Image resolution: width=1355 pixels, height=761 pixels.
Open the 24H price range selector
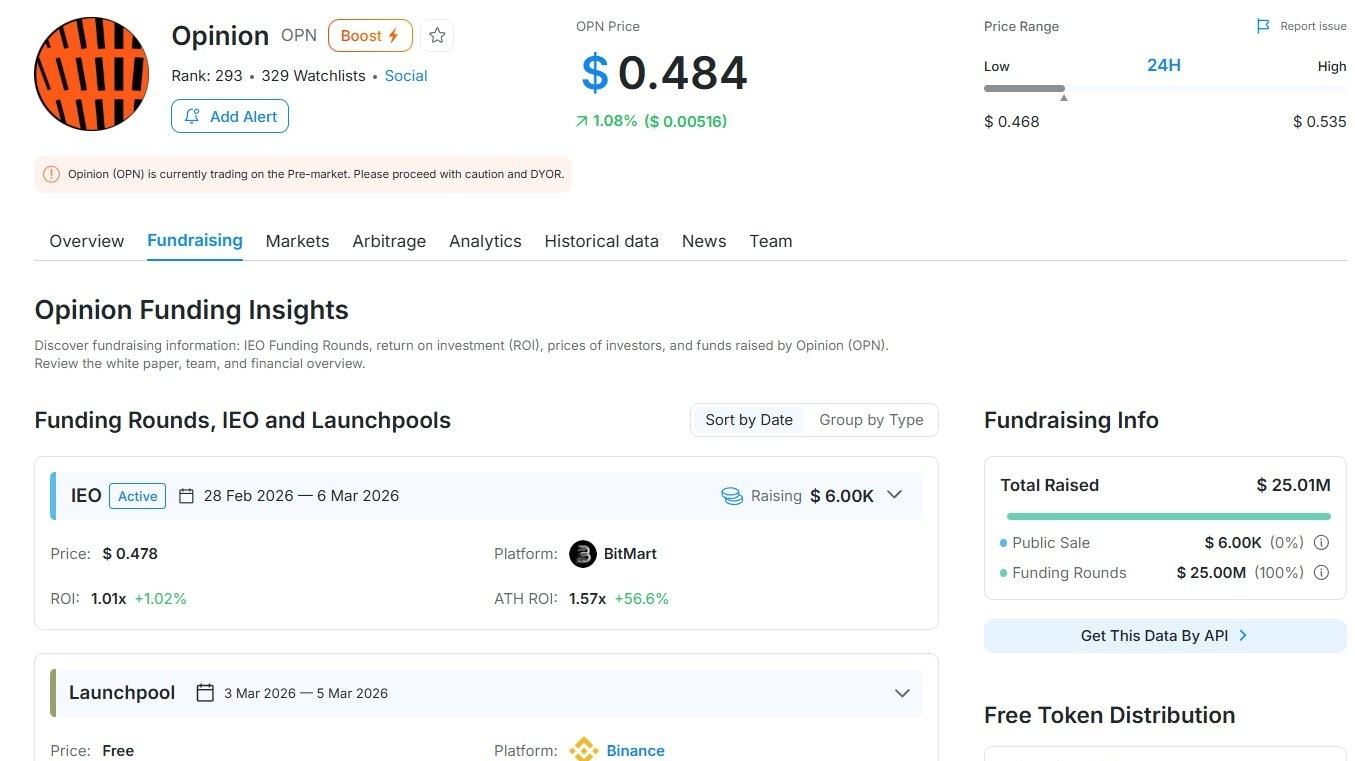(x=1164, y=65)
